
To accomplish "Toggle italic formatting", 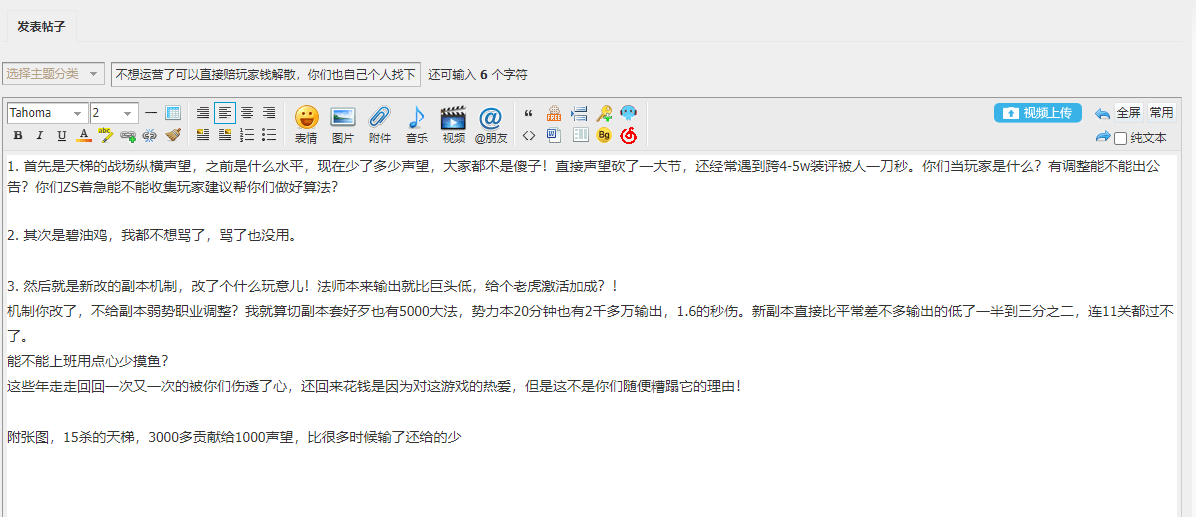I will [x=40, y=136].
